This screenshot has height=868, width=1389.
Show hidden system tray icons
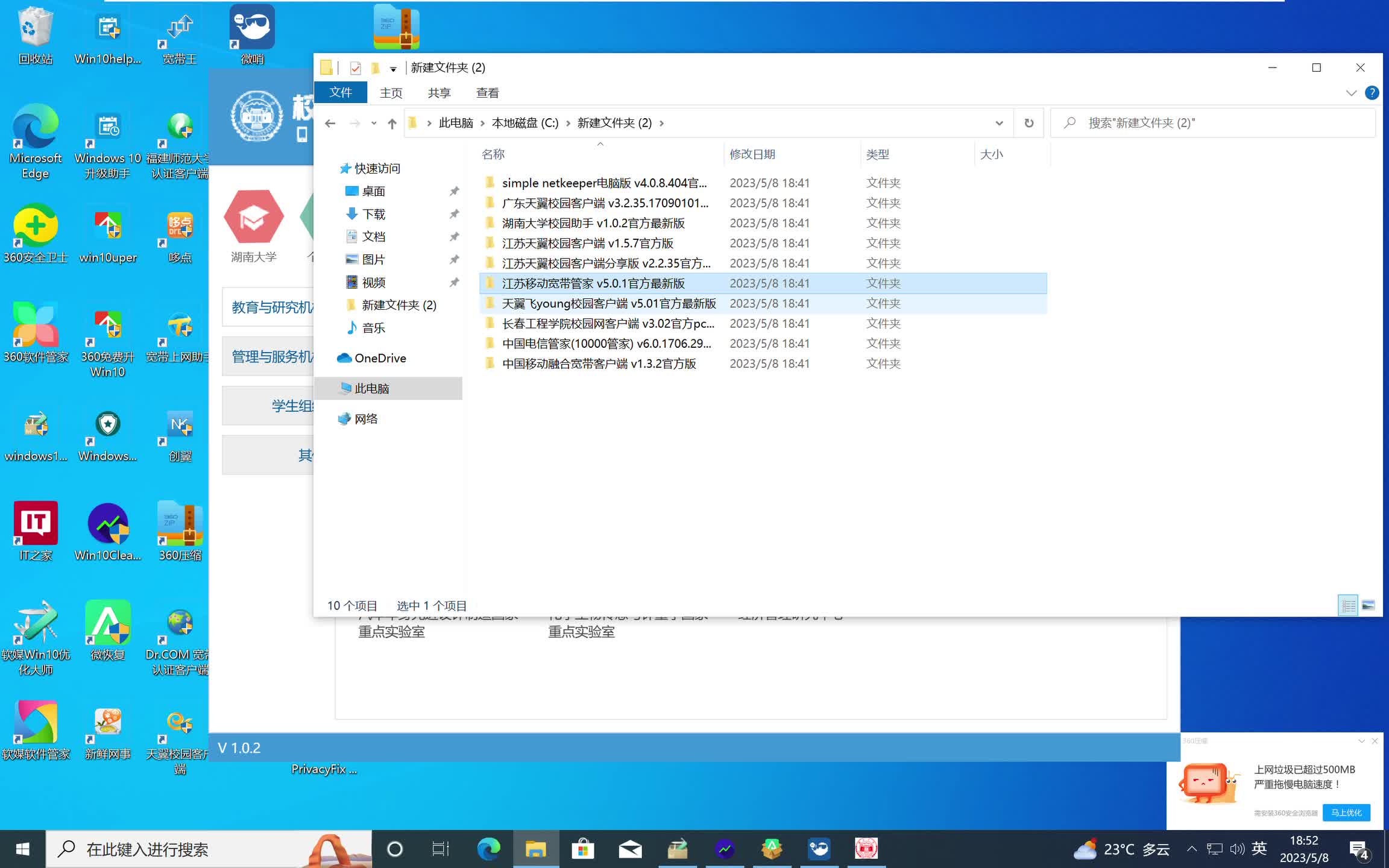(1192, 849)
